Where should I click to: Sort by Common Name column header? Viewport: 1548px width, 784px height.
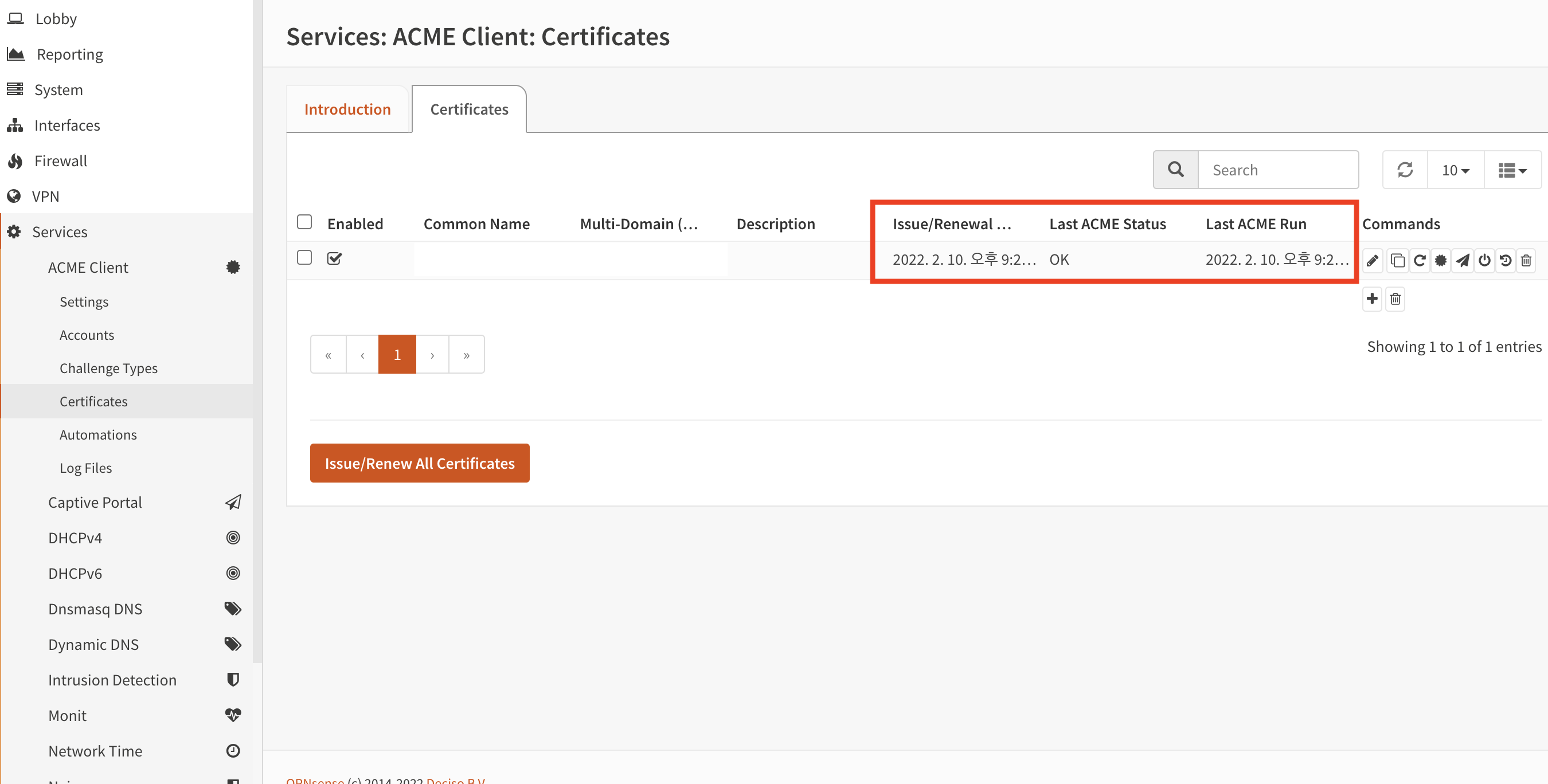tap(476, 224)
